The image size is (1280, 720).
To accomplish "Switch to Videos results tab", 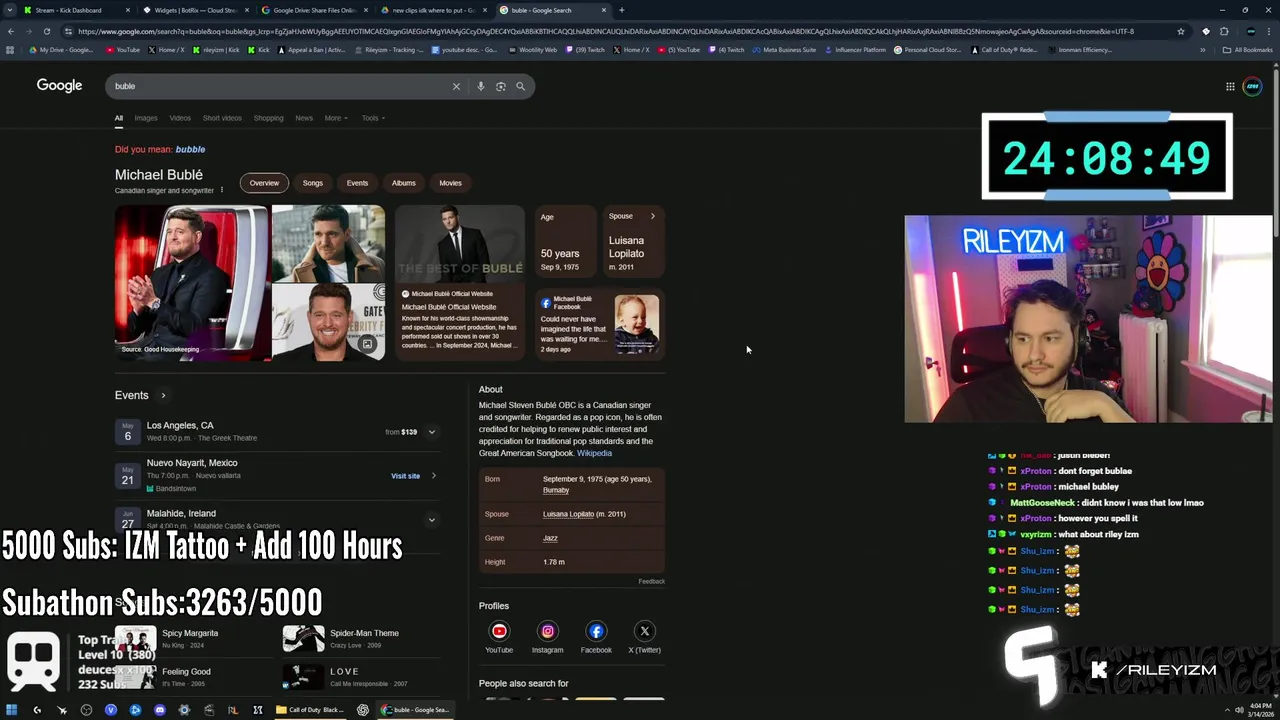I will (180, 118).
